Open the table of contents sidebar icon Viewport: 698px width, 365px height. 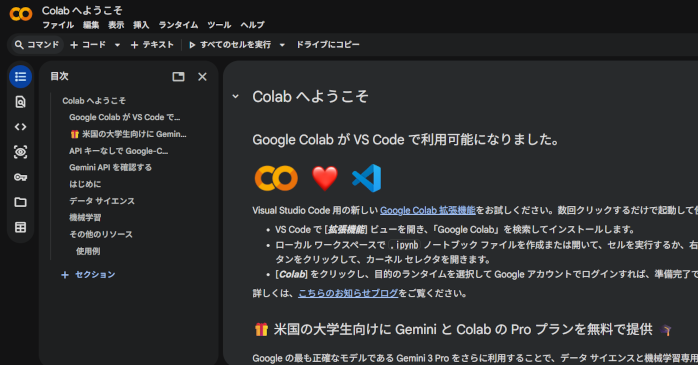(x=20, y=77)
